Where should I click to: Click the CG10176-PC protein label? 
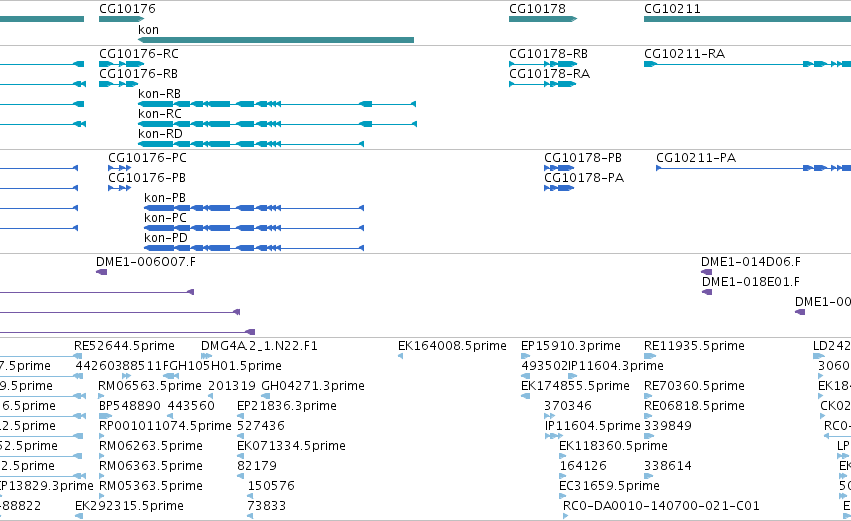pyautogui.click(x=147, y=158)
